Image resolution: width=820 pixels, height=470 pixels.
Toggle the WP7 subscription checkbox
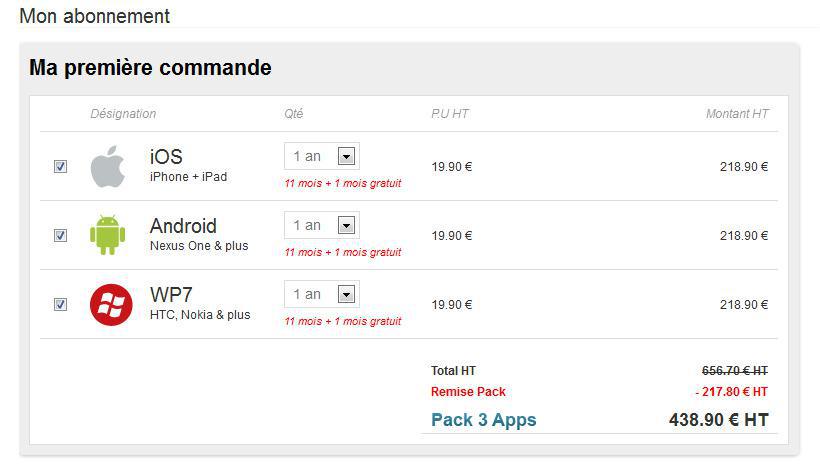tap(60, 305)
